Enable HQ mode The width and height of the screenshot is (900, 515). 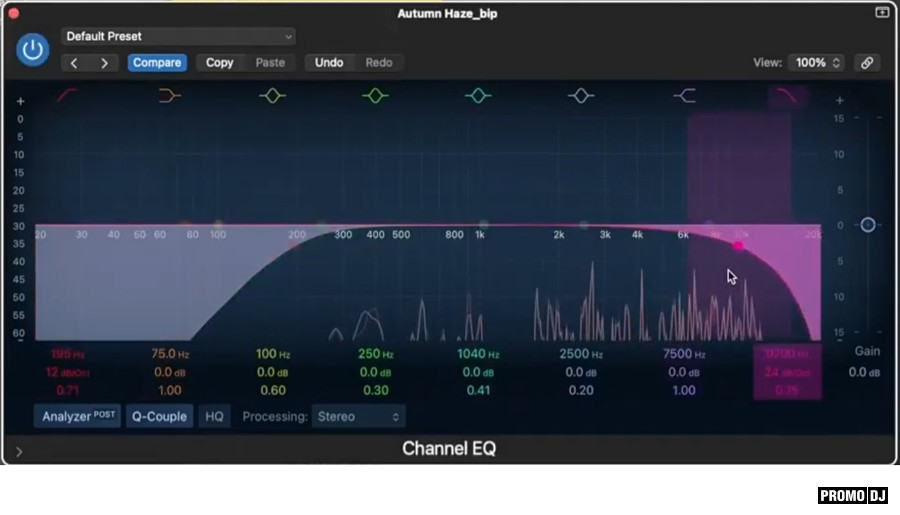pyautogui.click(x=214, y=416)
